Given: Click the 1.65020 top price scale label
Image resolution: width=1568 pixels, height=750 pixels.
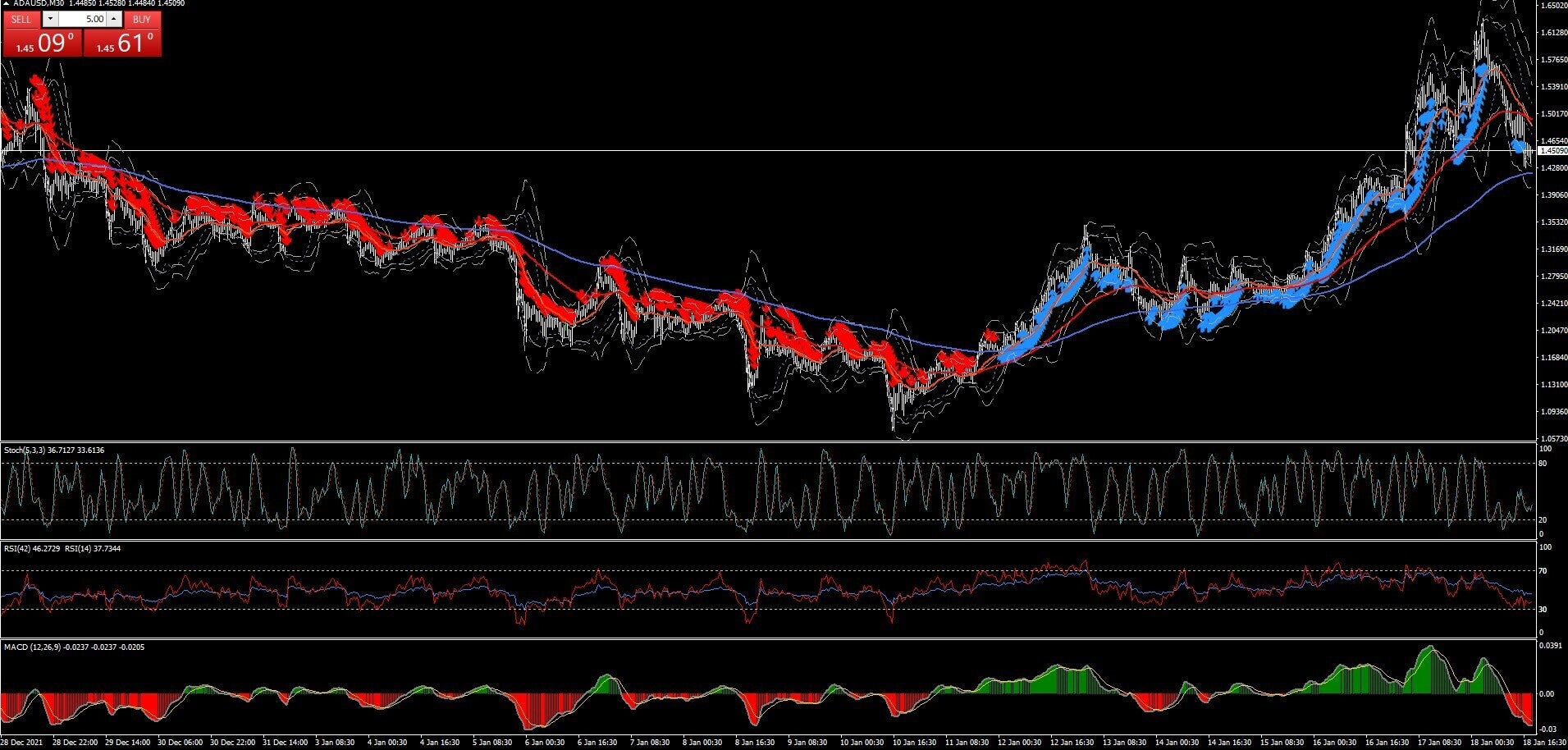Looking at the screenshot, I should [1552, 6].
